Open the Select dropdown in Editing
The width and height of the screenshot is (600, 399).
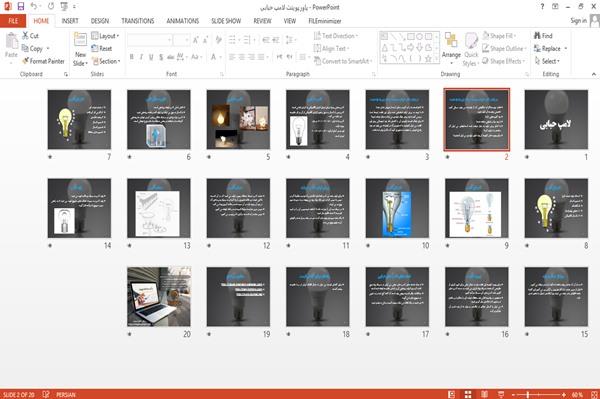547,61
